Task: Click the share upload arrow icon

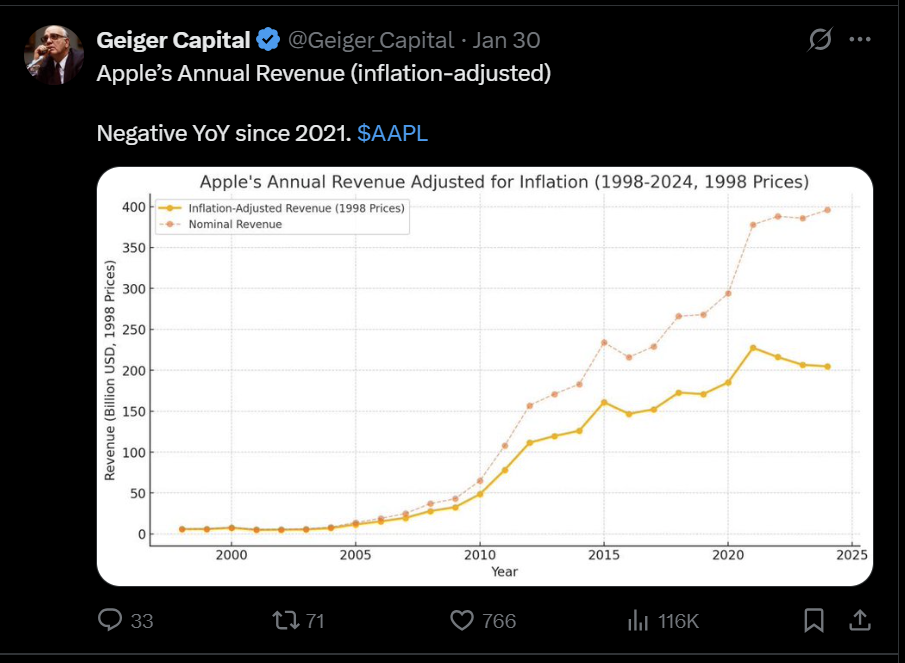Action: click(859, 621)
